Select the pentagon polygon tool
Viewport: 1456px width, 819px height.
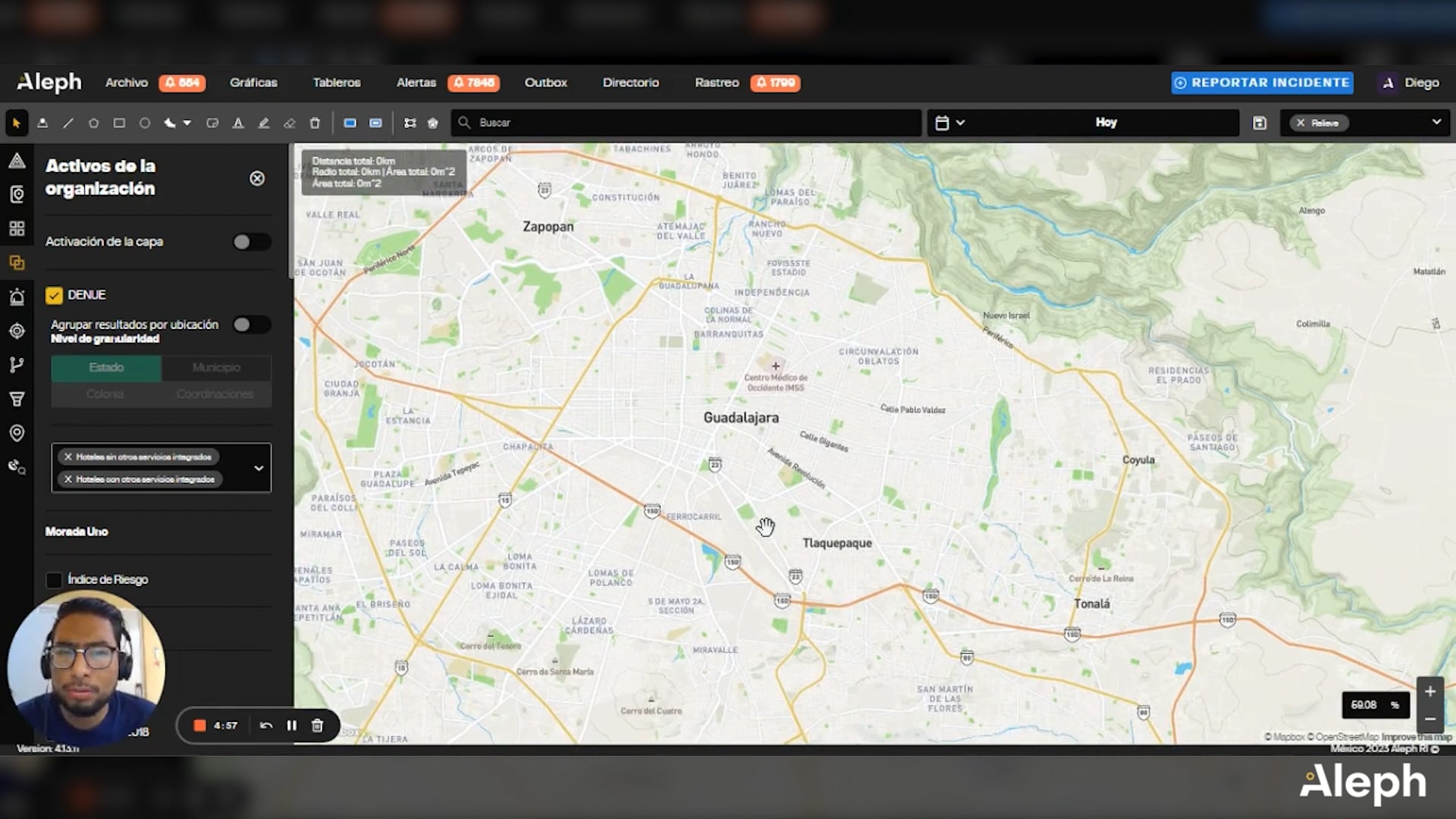click(93, 123)
